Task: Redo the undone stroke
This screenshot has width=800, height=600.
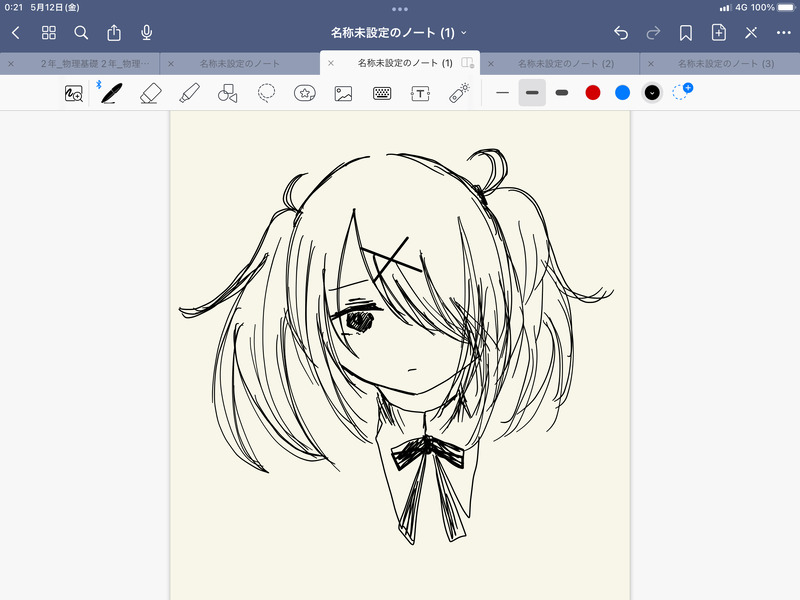Action: coord(654,33)
